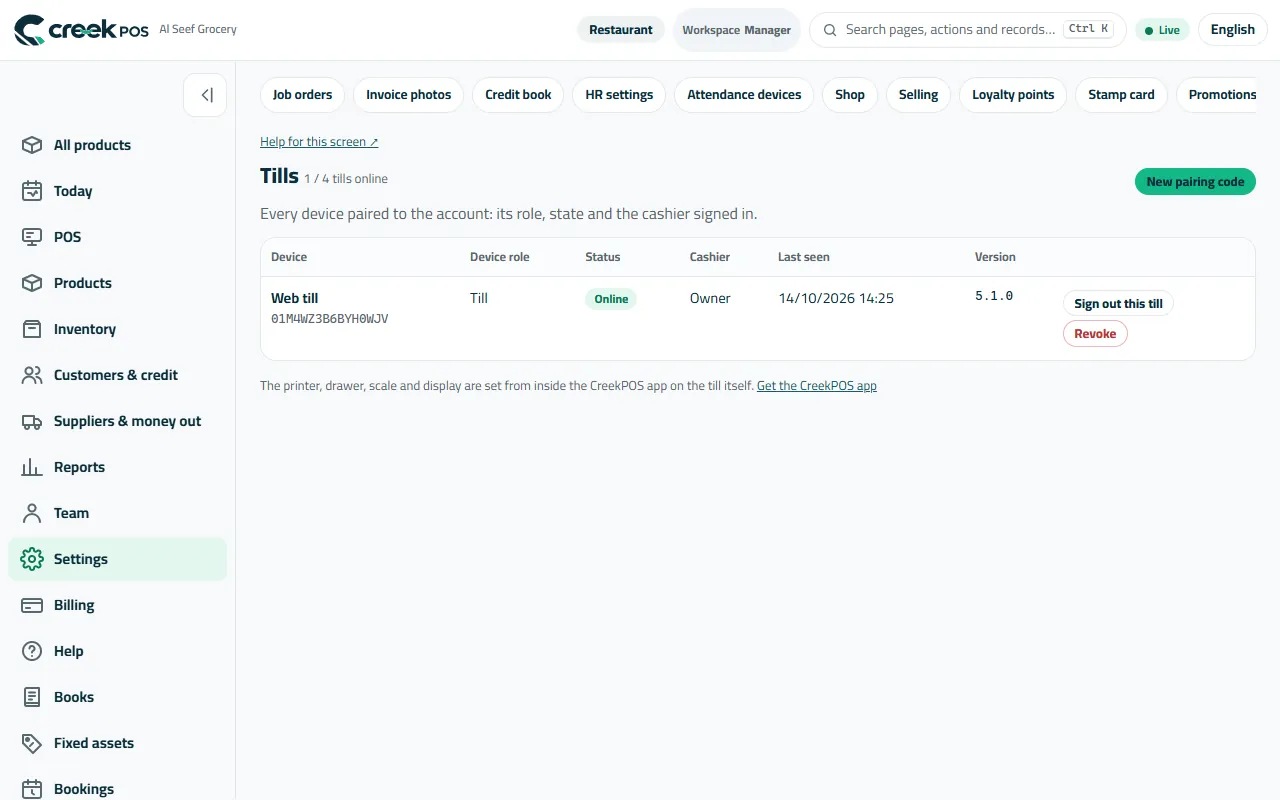1280x800 pixels.
Task: Open the Selling tab
Action: click(x=918, y=95)
